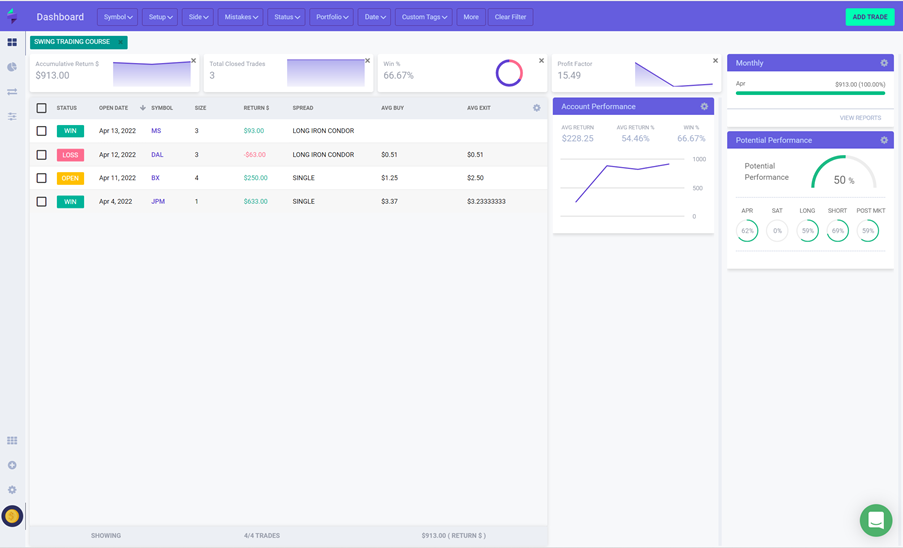The width and height of the screenshot is (903, 548).
Task: Close the Profit Factor card
Action: pyautogui.click(x=715, y=61)
